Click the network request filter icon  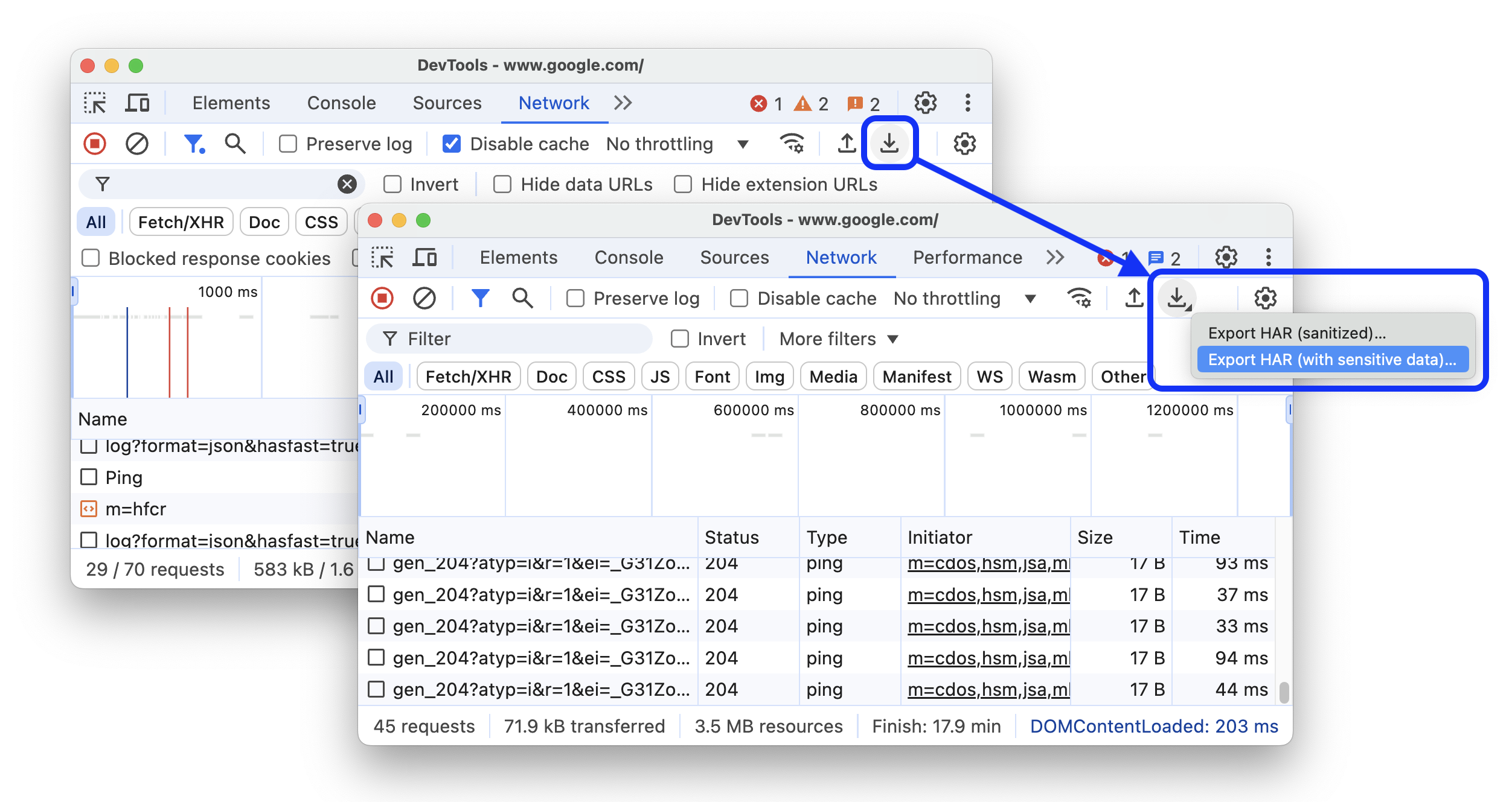478,298
